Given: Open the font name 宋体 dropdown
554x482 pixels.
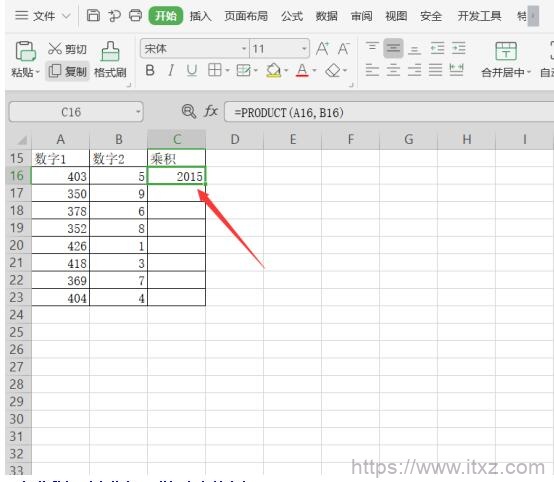Looking at the screenshot, I should [244, 48].
